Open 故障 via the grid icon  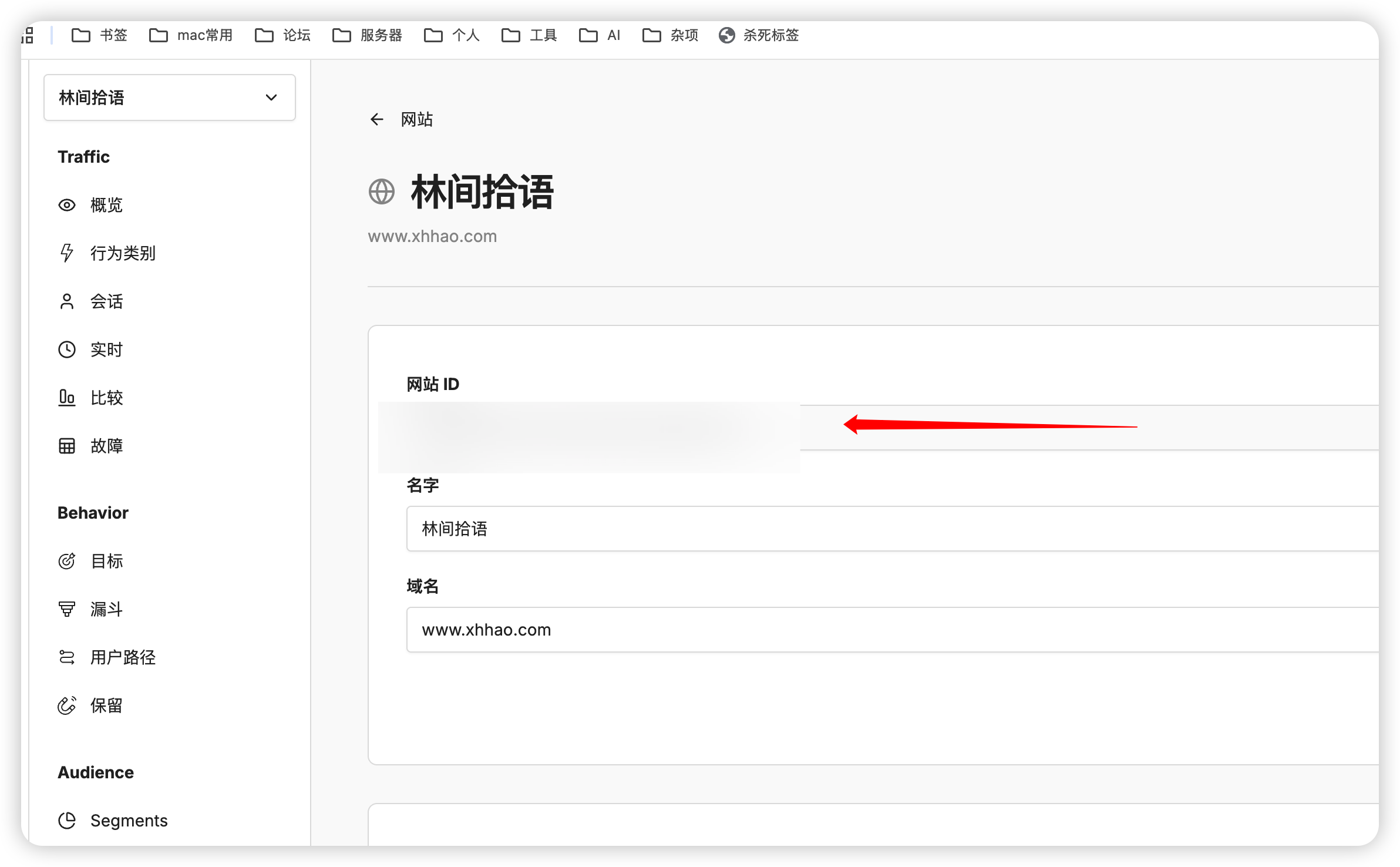pyautogui.click(x=67, y=445)
